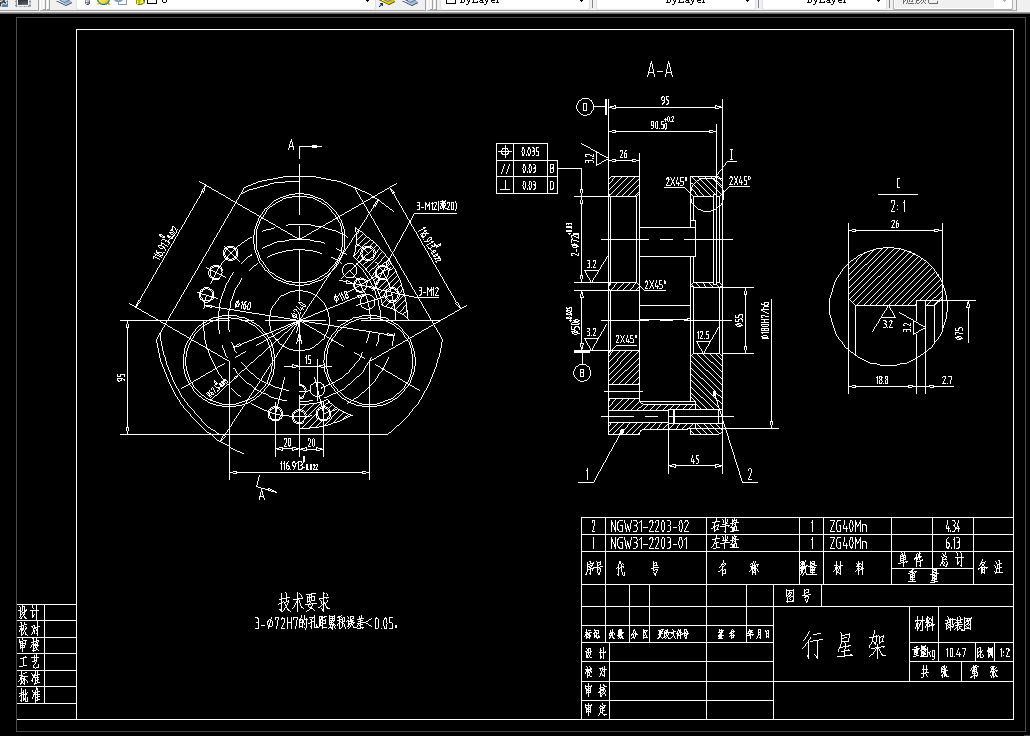The width and height of the screenshot is (1030, 736).
Task: Click the layer previous toolbar icon
Action: (x=410, y=3)
